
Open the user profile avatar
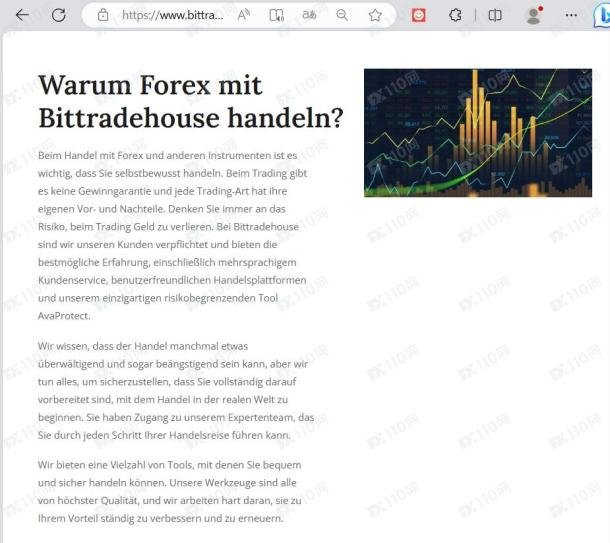(x=534, y=16)
